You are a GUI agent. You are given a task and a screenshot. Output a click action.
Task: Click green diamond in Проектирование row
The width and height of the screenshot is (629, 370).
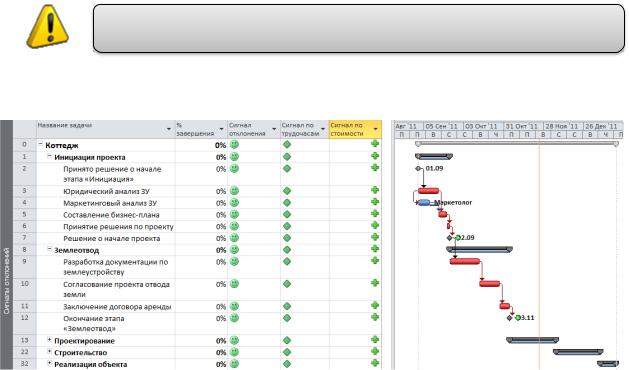(287, 340)
